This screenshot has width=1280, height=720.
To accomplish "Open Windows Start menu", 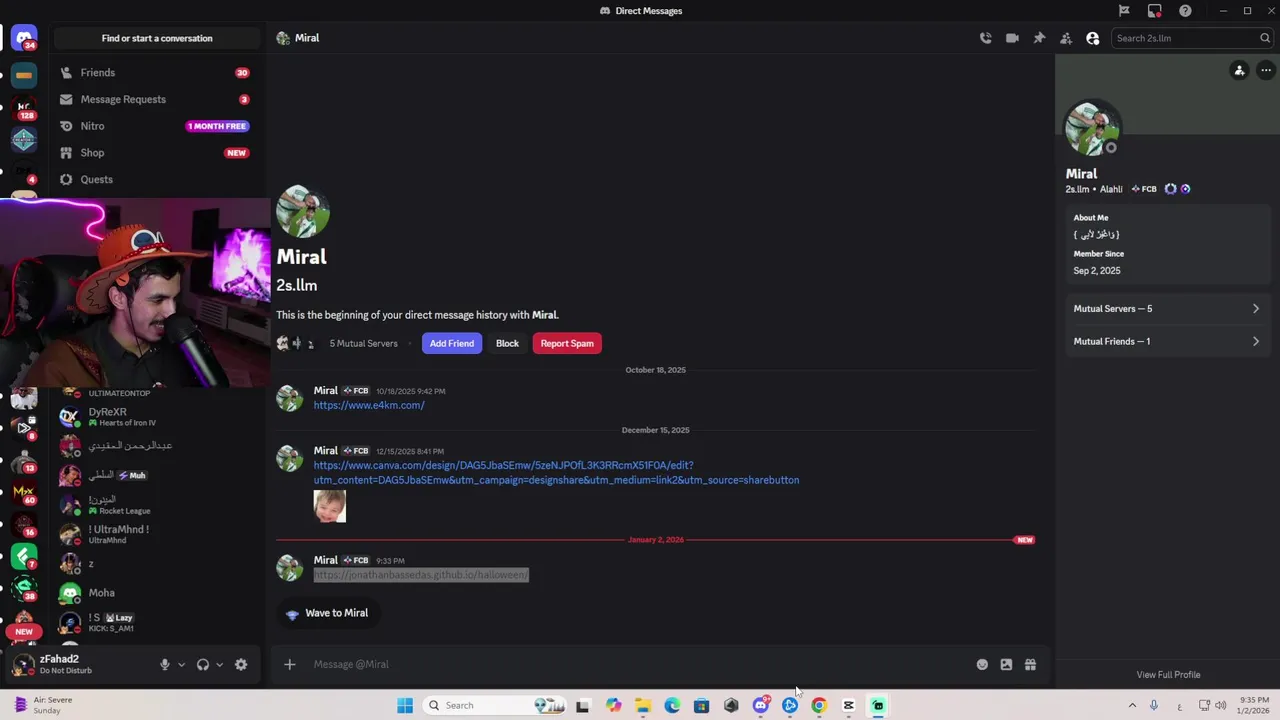I will [405, 705].
